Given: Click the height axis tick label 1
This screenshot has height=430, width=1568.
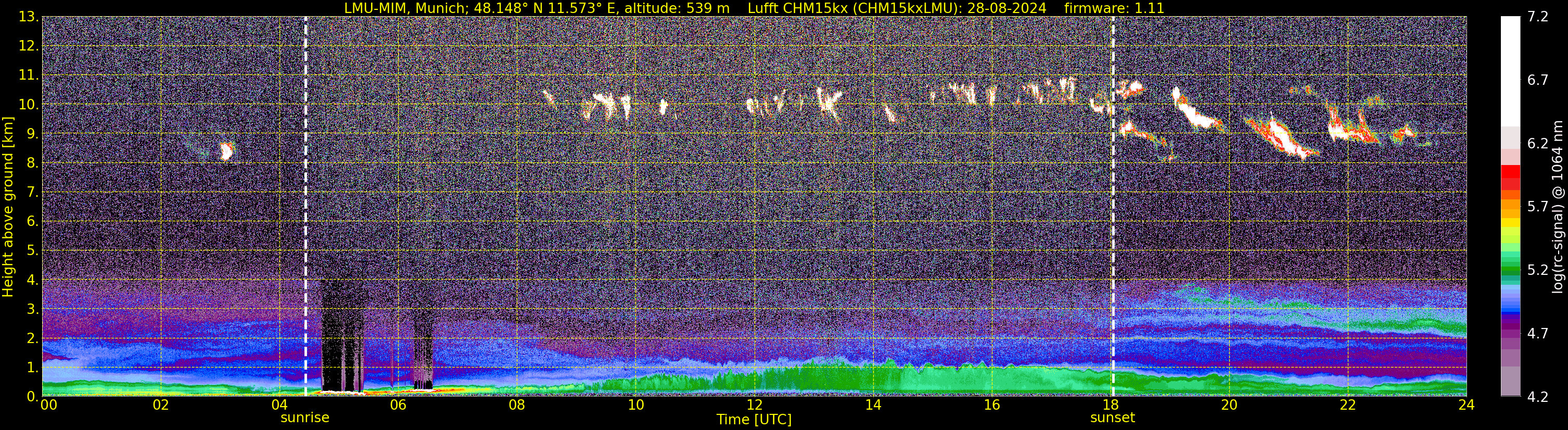Looking at the screenshot, I should 32,368.
